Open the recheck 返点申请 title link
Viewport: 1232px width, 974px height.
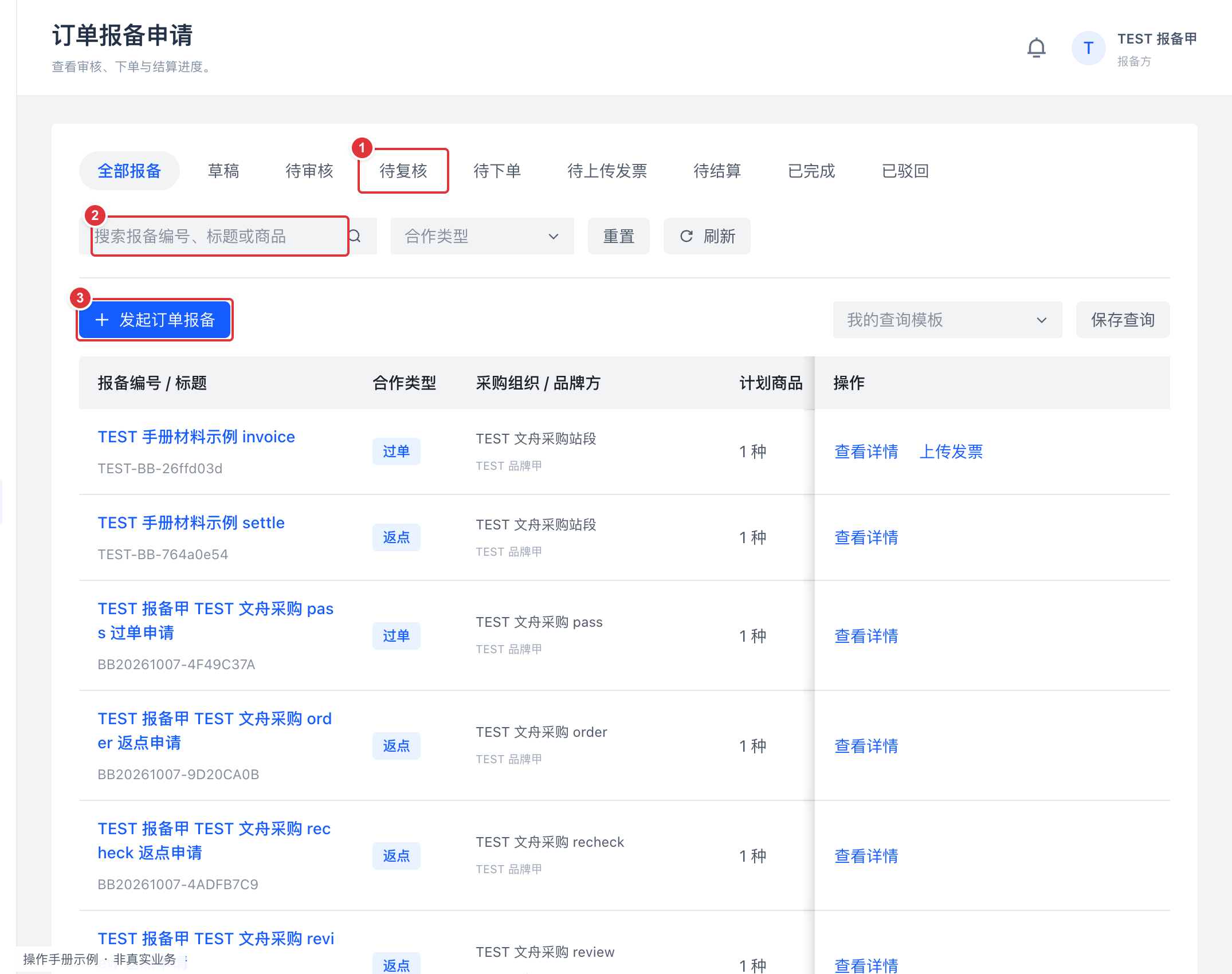(214, 841)
